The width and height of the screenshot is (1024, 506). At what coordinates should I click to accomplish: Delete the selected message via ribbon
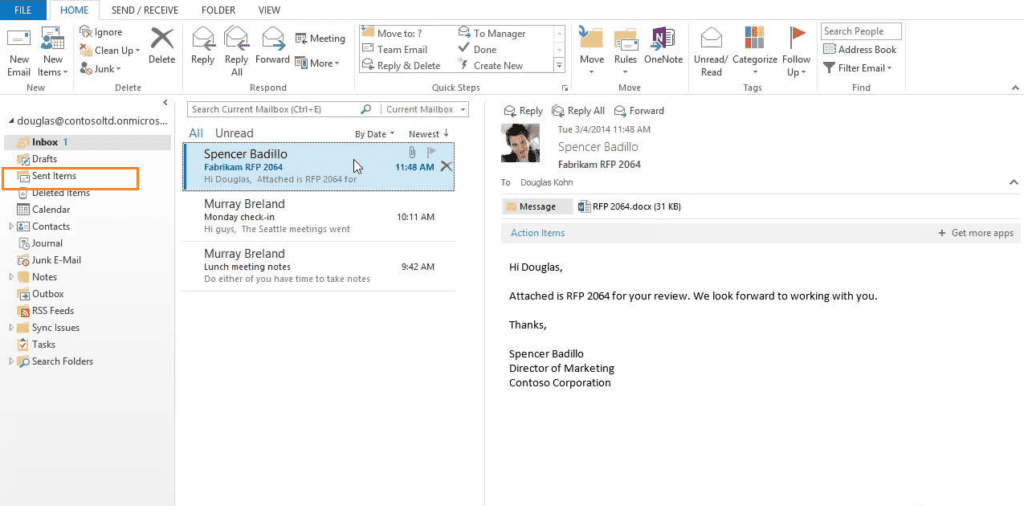click(162, 46)
